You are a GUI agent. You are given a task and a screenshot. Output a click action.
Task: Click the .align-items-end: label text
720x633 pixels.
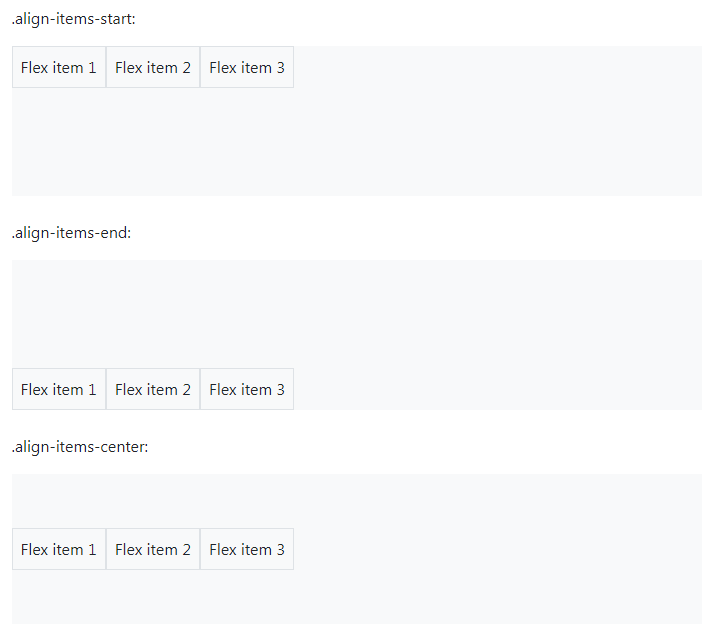[72, 233]
